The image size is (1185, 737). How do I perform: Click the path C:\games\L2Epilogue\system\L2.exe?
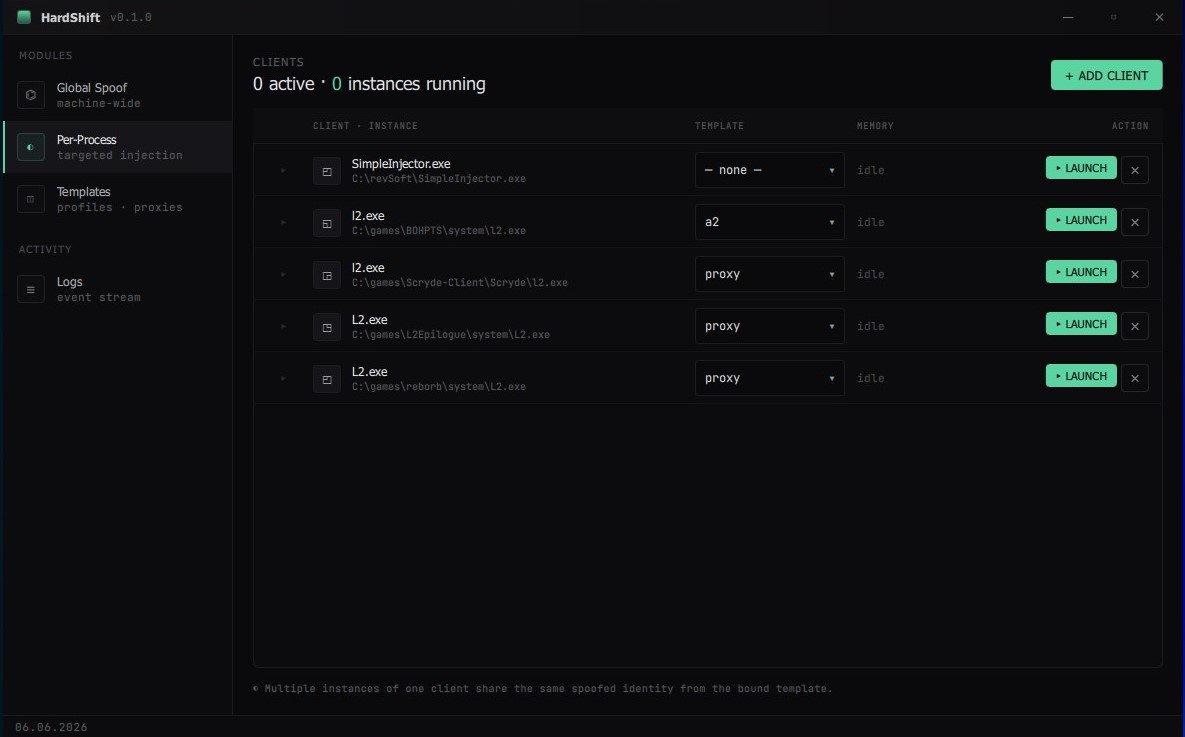pyautogui.click(x=450, y=336)
